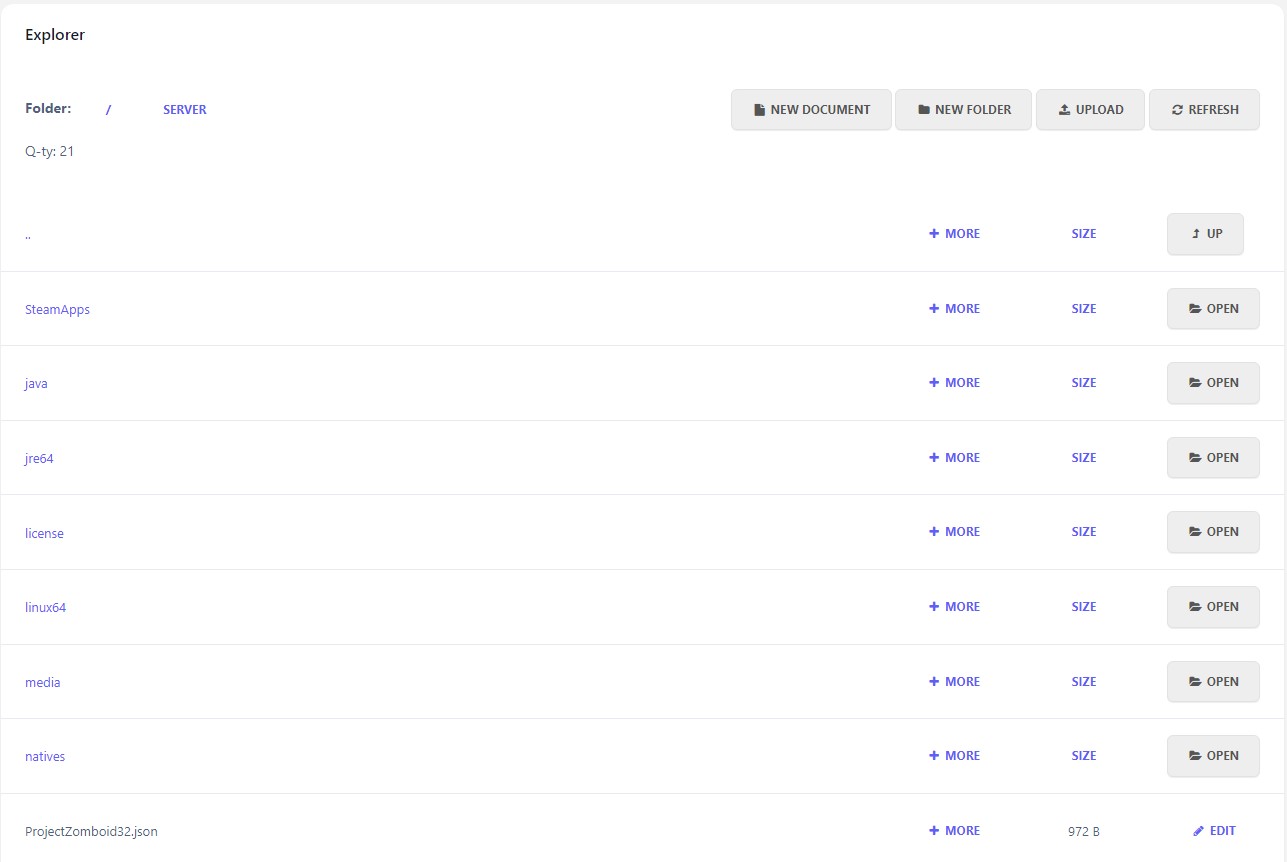1287x862 pixels.
Task: Click the 972 B size label for ProjectZomboid32.json
Action: click(1084, 830)
